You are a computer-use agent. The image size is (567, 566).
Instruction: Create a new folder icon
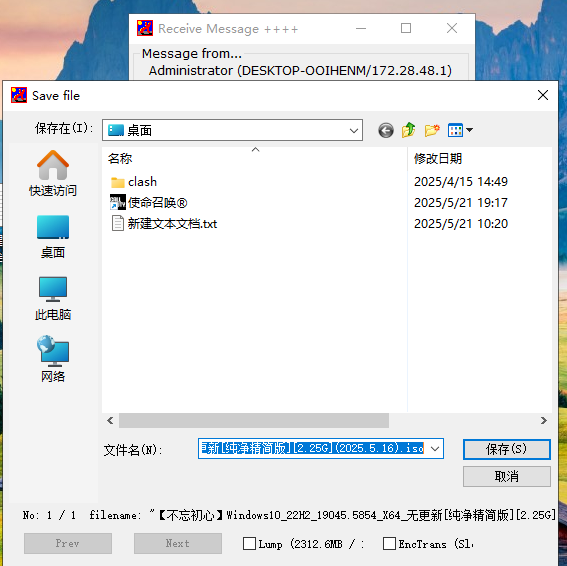[432, 130]
